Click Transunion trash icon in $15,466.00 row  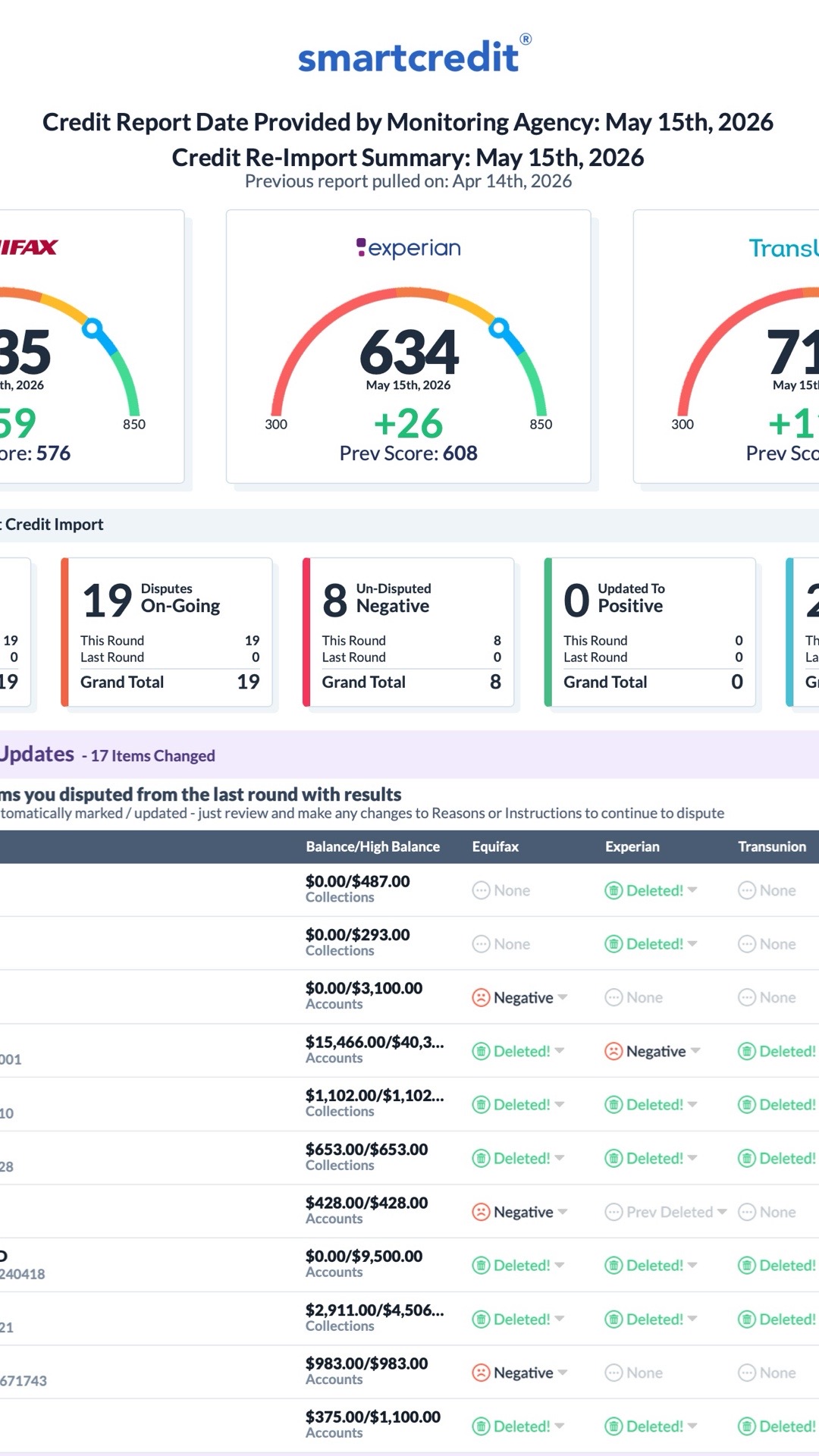tap(747, 1051)
